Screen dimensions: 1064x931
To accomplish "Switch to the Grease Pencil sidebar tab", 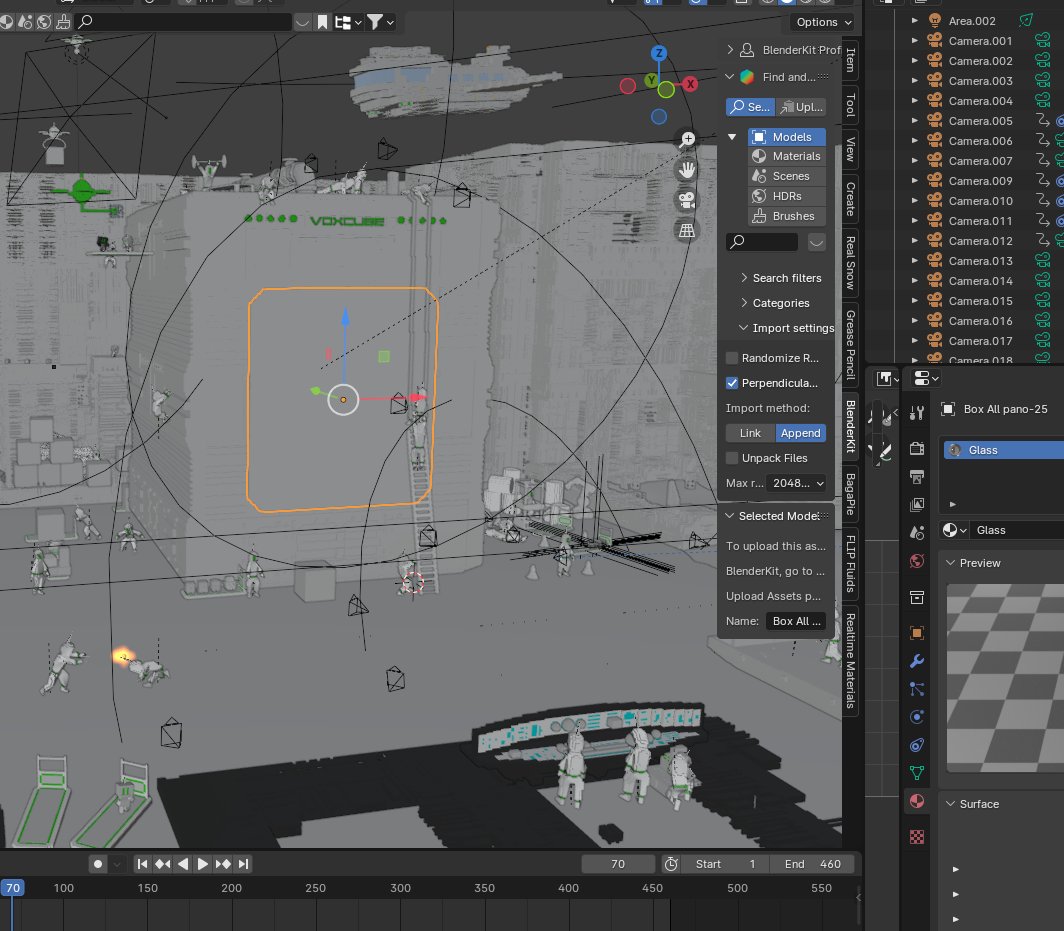I will pyautogui.click(x=851, y=345).
